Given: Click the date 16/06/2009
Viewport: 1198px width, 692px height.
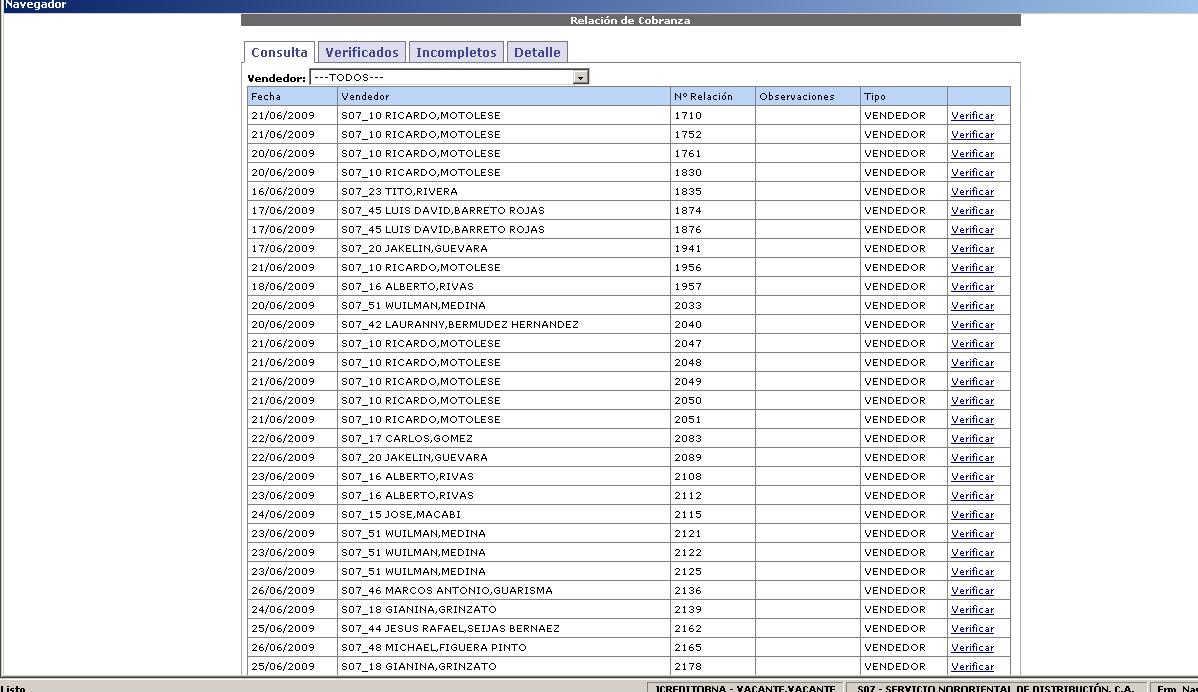Looking at the screenshot, I should point(283,192).
